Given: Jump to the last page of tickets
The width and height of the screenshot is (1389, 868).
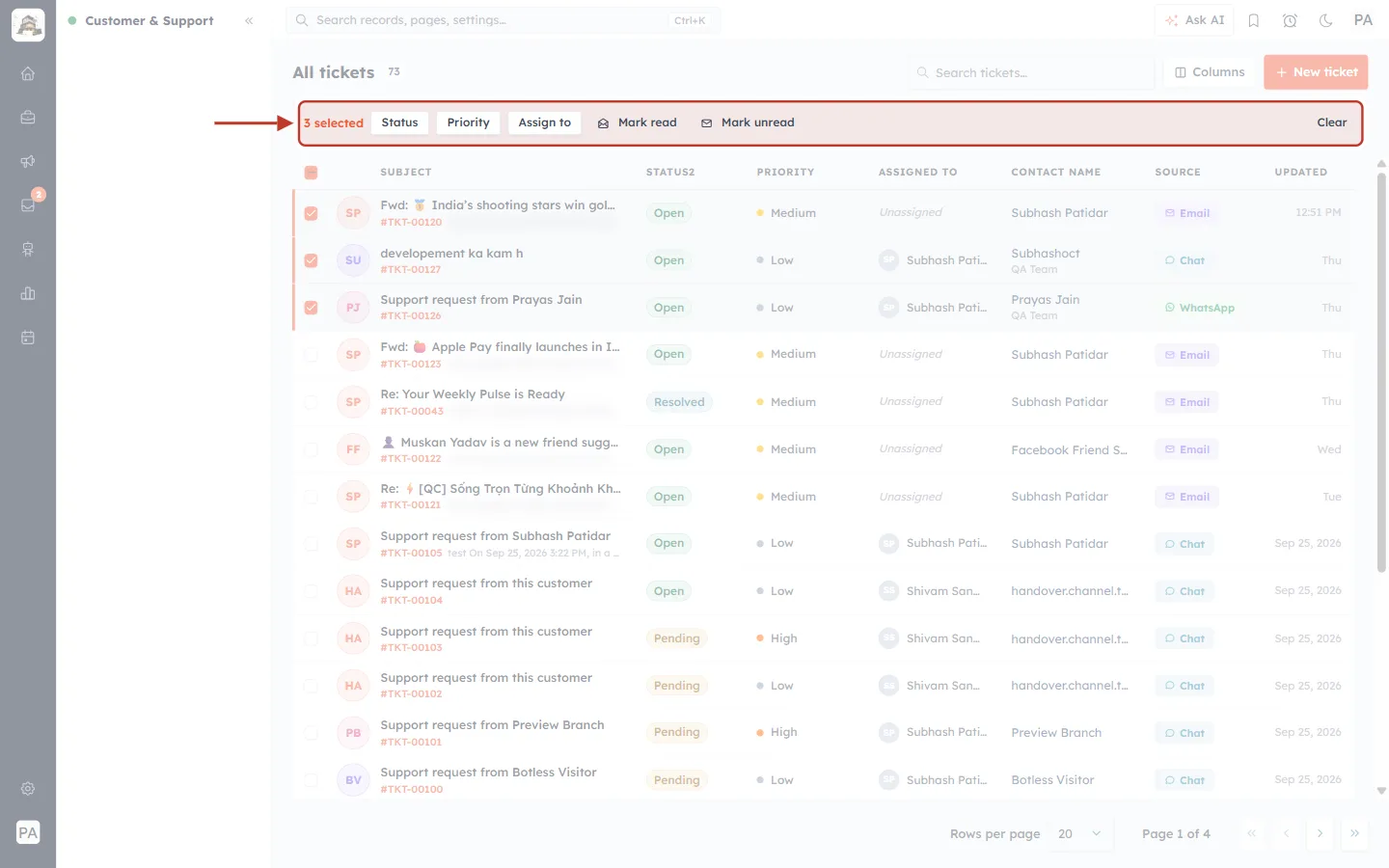Looking at the screenshot, I should coord(1354,833).
